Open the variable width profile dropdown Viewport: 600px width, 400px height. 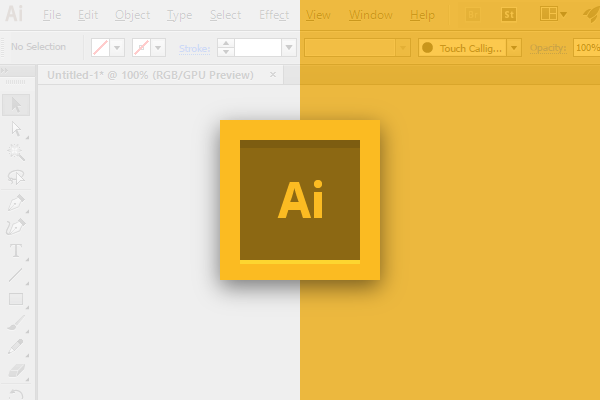[x=403, y=48]
